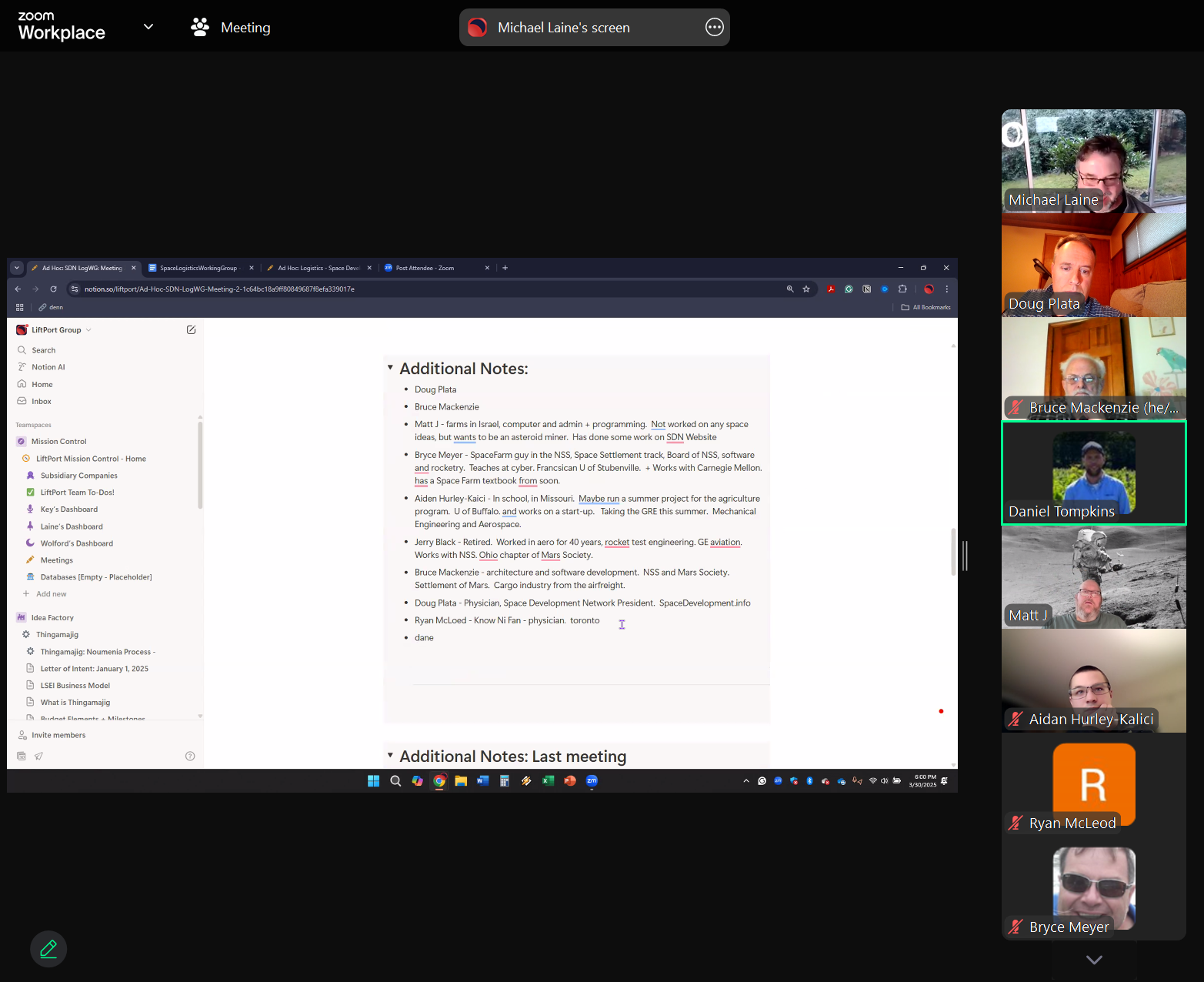Open the more options ellipsis on shared screen bar
The height and width of the screenshot is (982, 1204).
[x=714, y=28]
